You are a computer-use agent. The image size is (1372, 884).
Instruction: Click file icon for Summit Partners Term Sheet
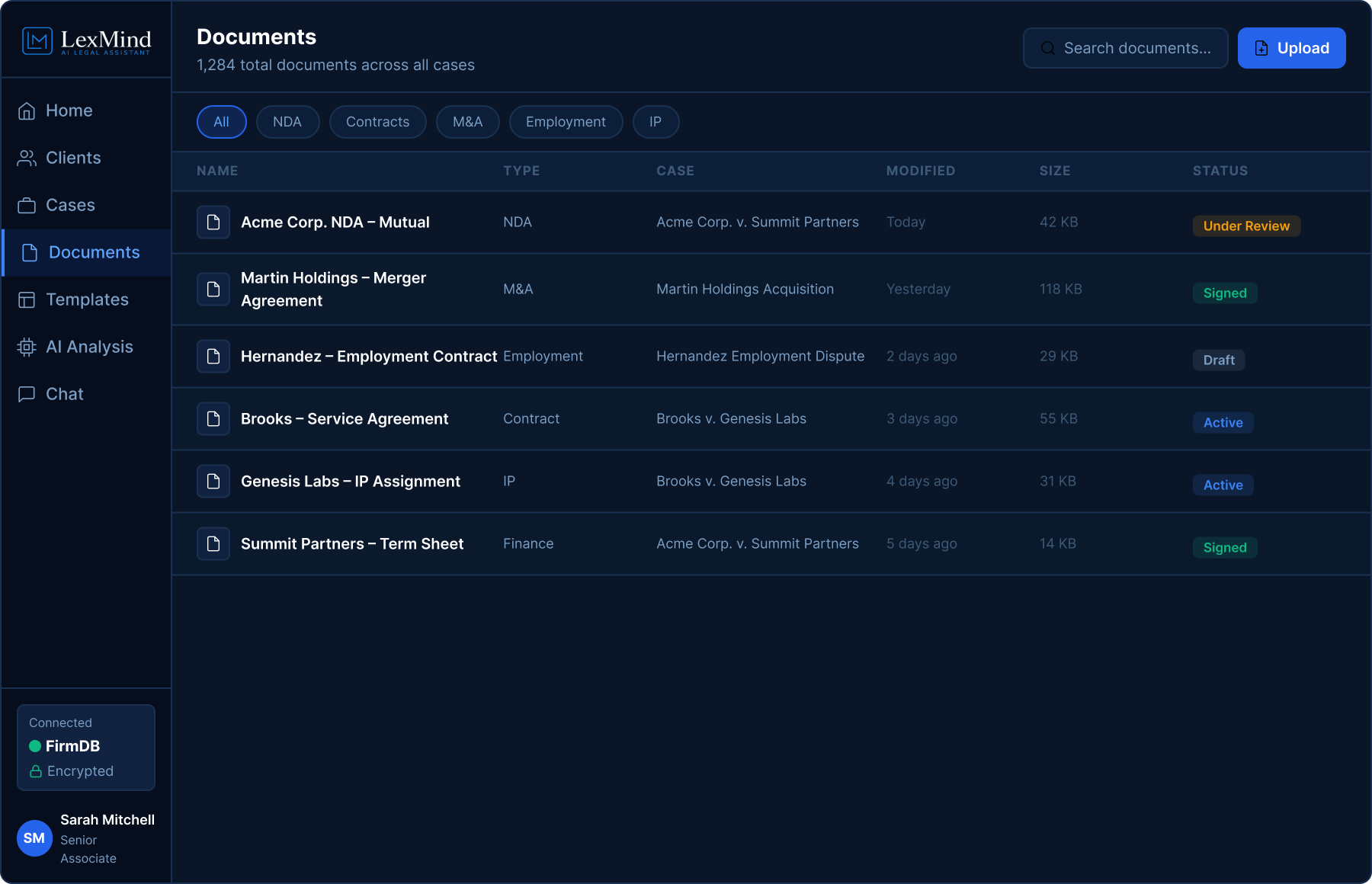(213, 544)
